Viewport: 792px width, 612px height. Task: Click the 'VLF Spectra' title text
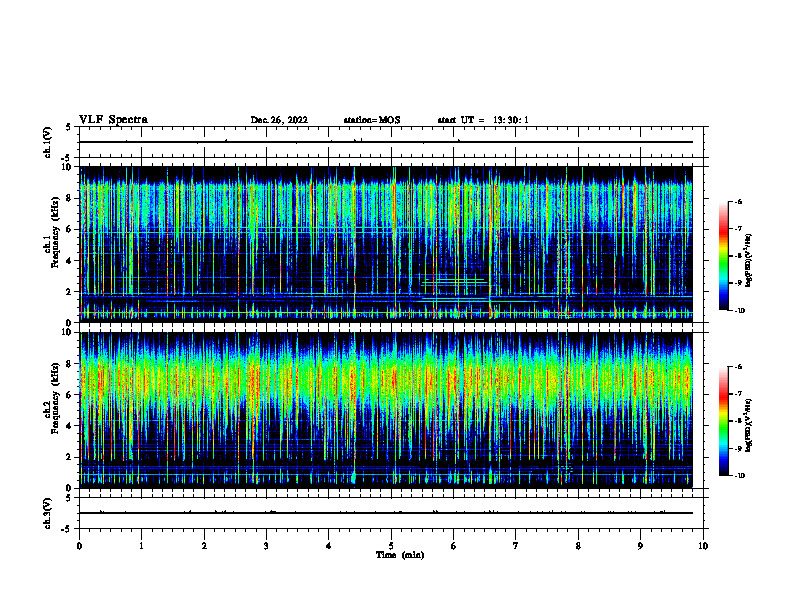coord(113,120)
